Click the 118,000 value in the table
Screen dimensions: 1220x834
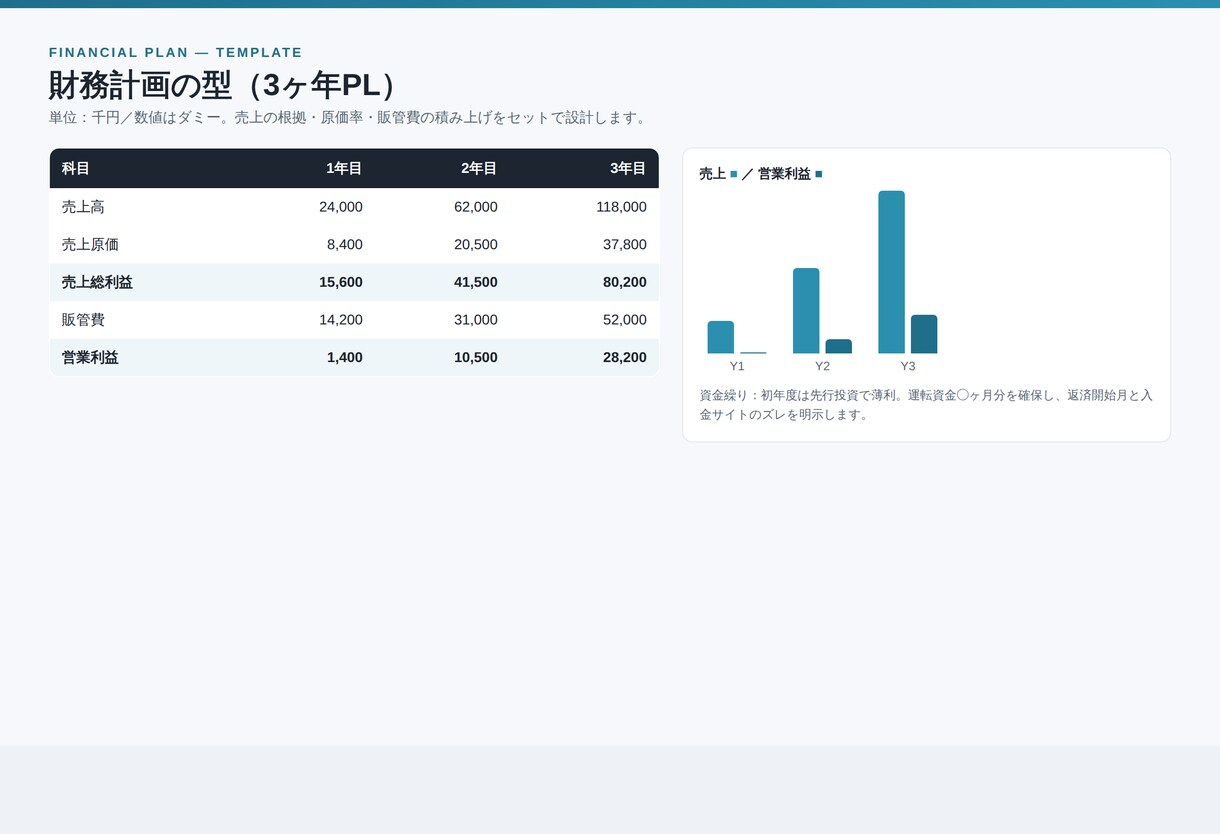click(622, 207)
